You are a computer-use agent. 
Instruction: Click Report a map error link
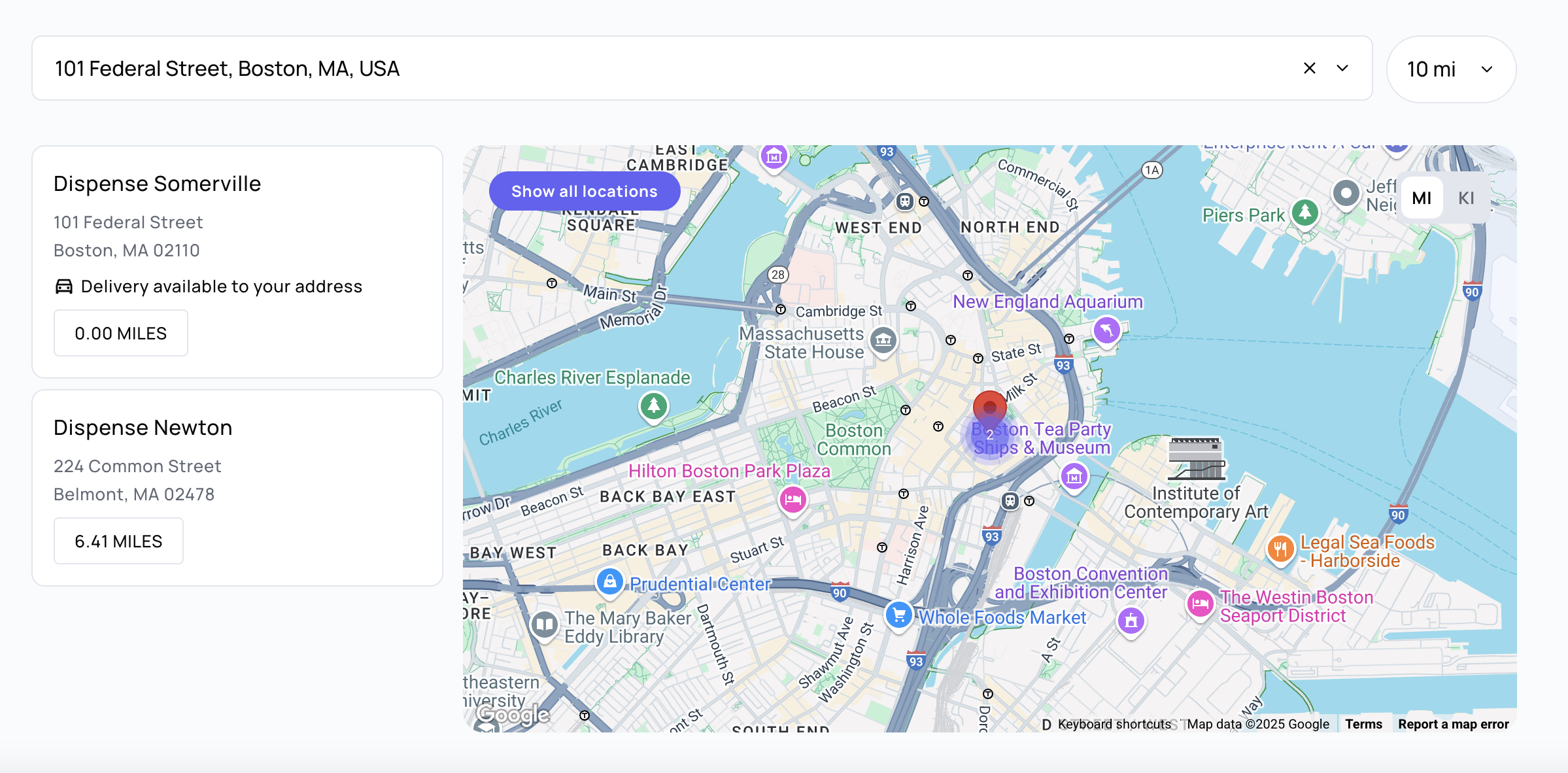pos(1454,724)
